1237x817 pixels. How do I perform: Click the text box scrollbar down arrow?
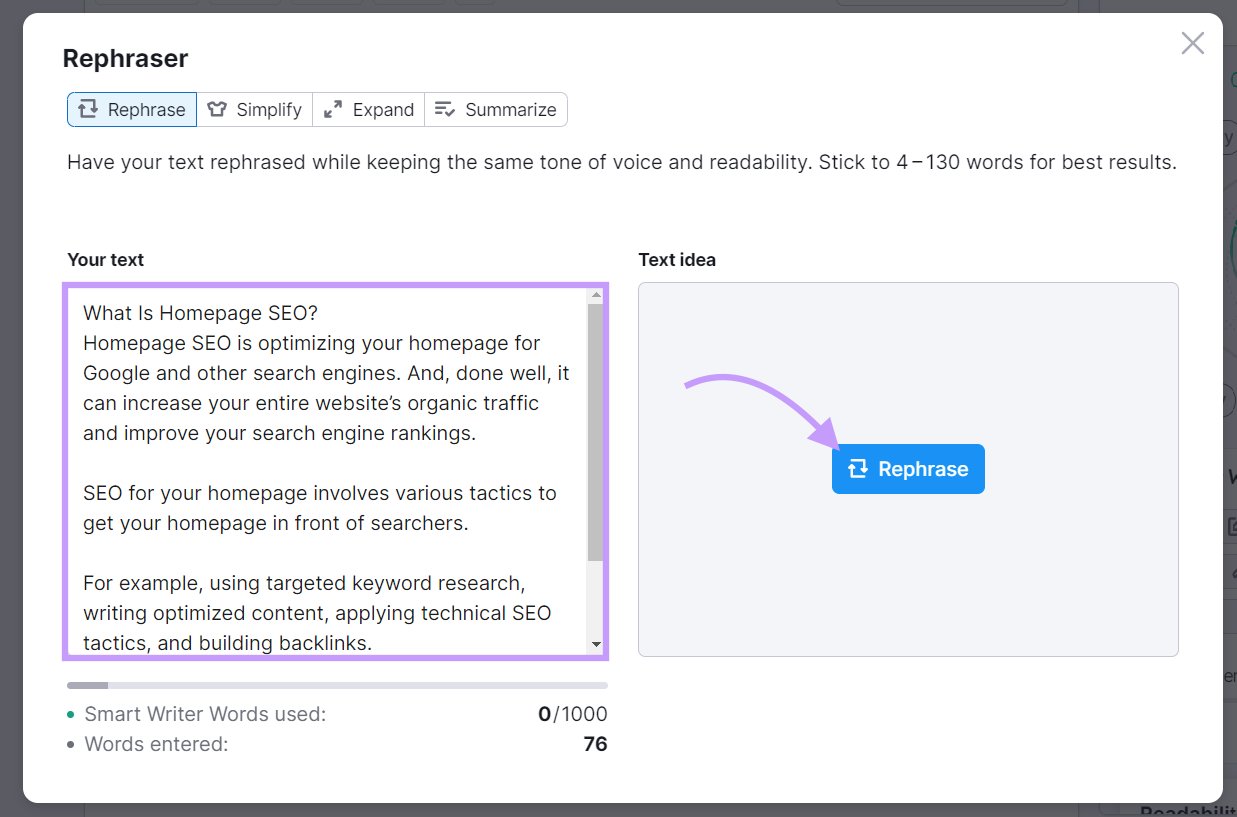[596, 645]
